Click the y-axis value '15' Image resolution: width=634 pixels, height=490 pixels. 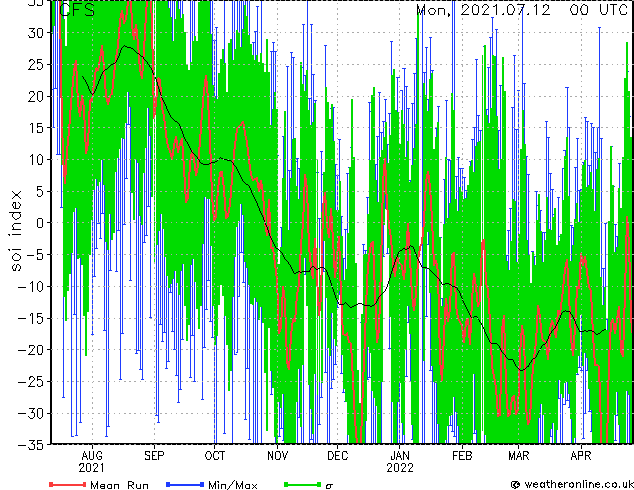[x=36, y=128]
